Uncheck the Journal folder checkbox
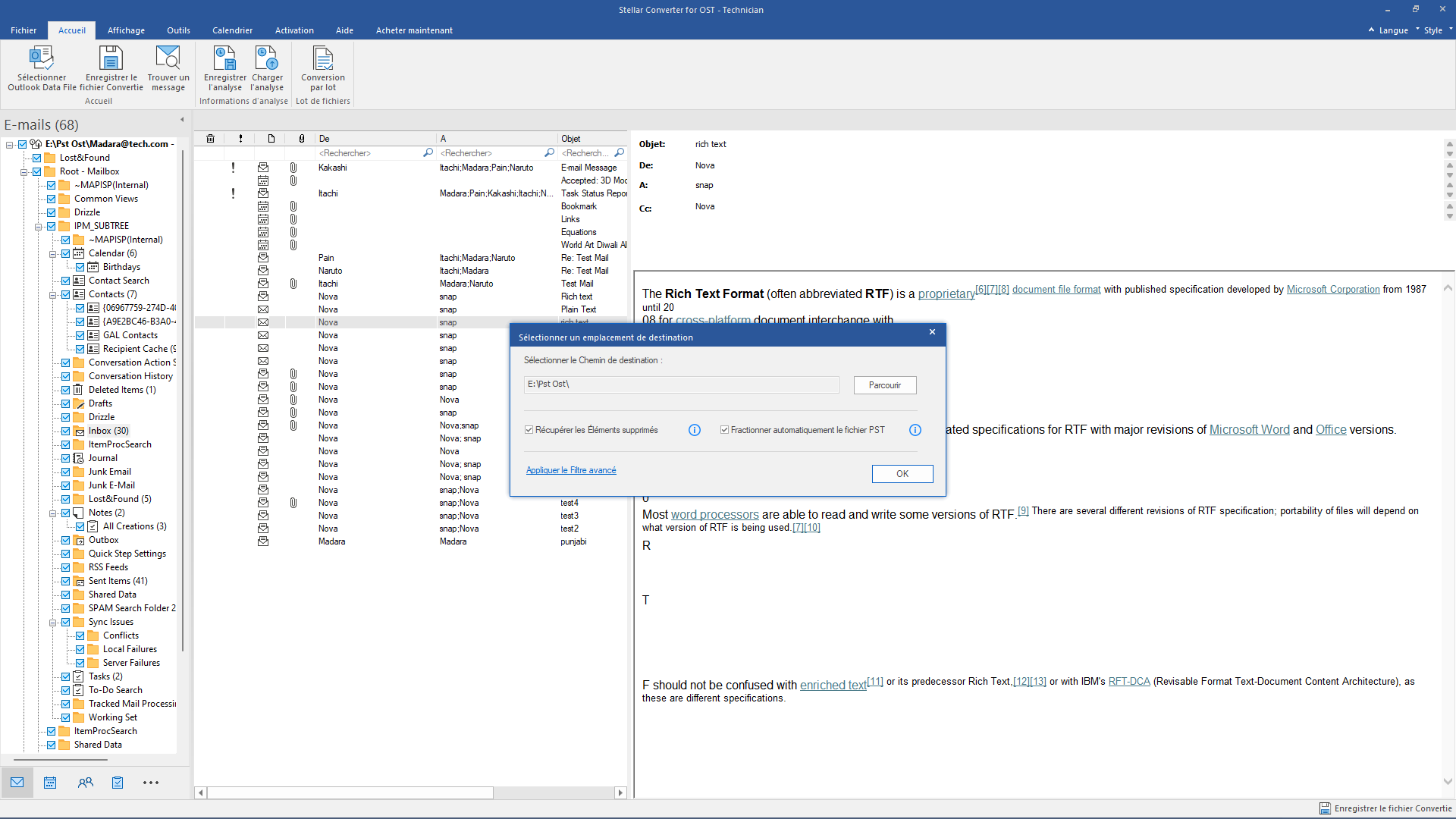Screen dimensions: 1456x819 pyautogui.click(x=65, y=458)
